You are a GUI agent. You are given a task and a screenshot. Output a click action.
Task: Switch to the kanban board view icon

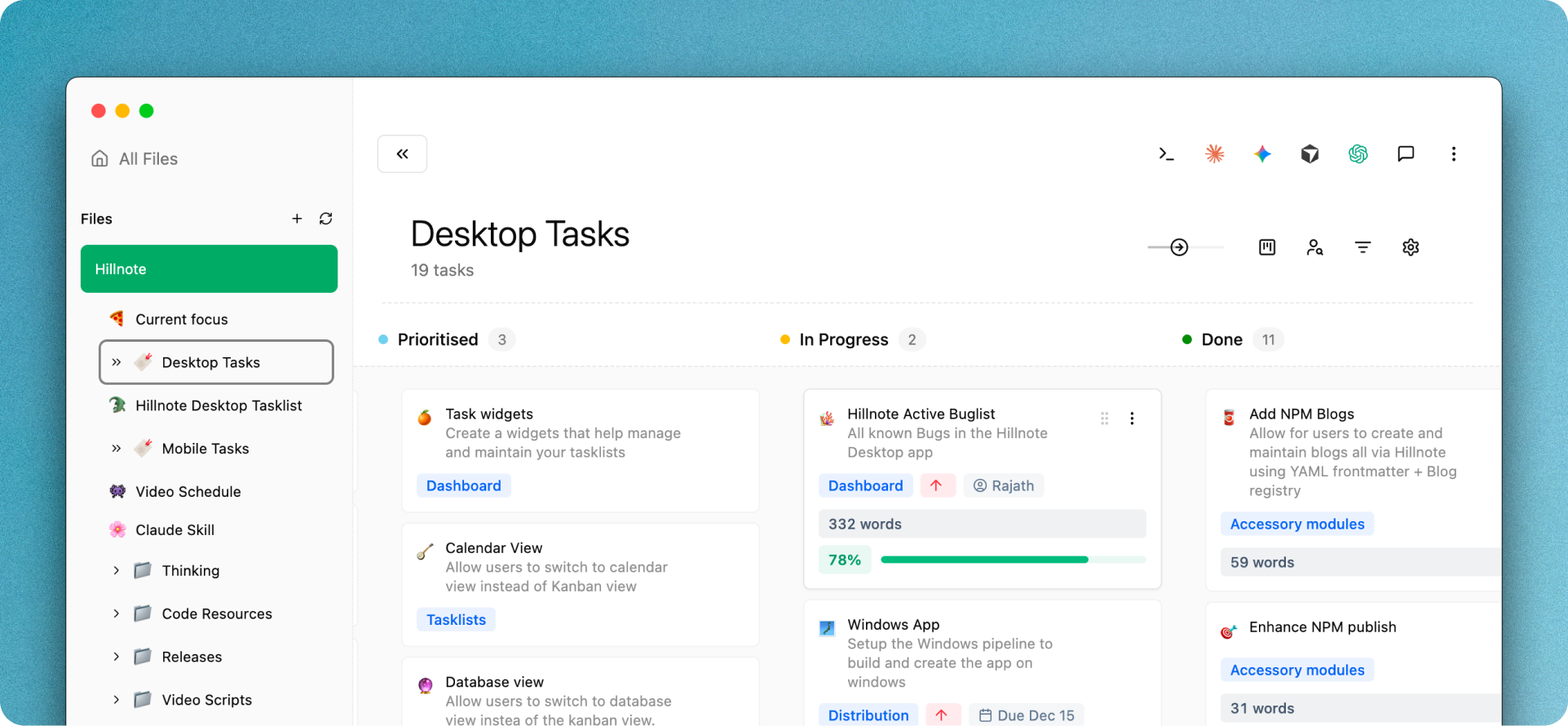(1267, 247)
